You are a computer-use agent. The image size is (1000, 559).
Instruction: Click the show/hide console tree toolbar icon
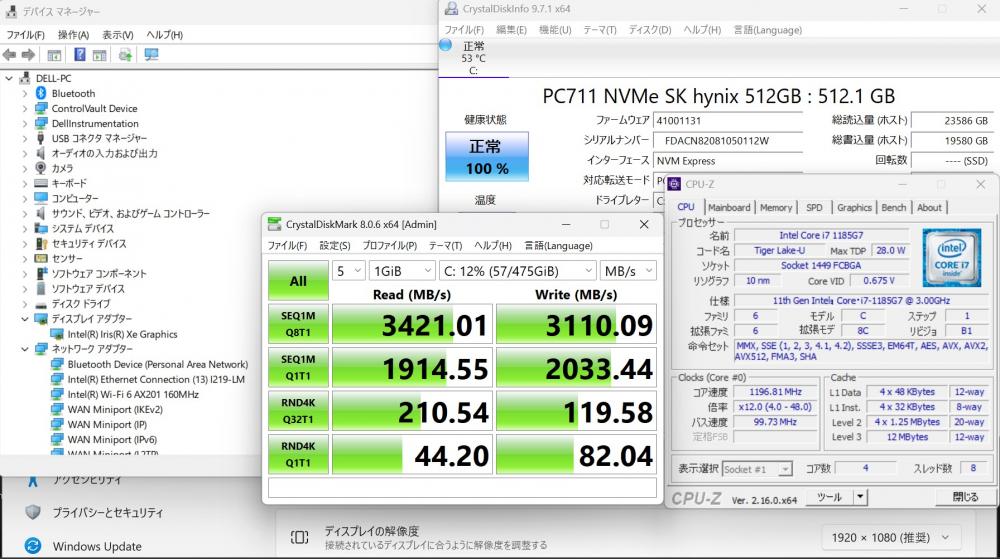click(x=54, y=55)
